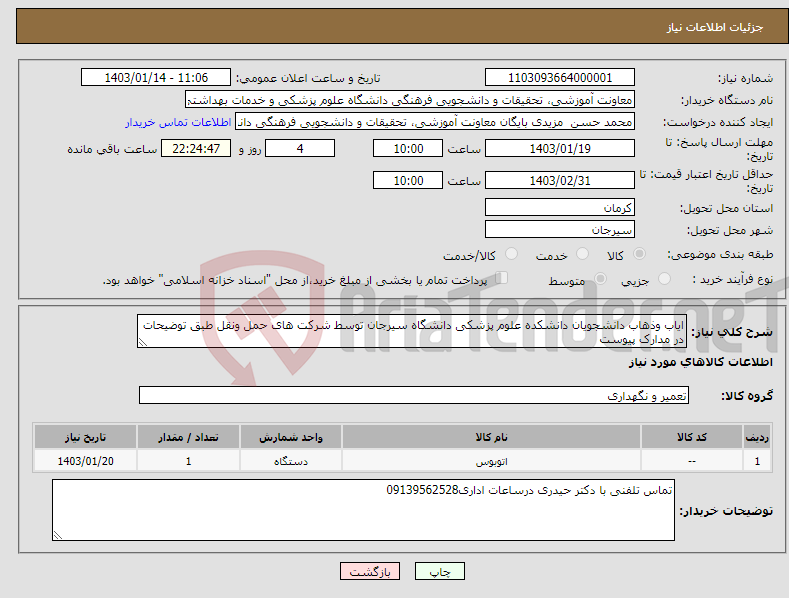
Task: Open اطلاعات تماس خریدار link
Action: click(x=178, y=122)
